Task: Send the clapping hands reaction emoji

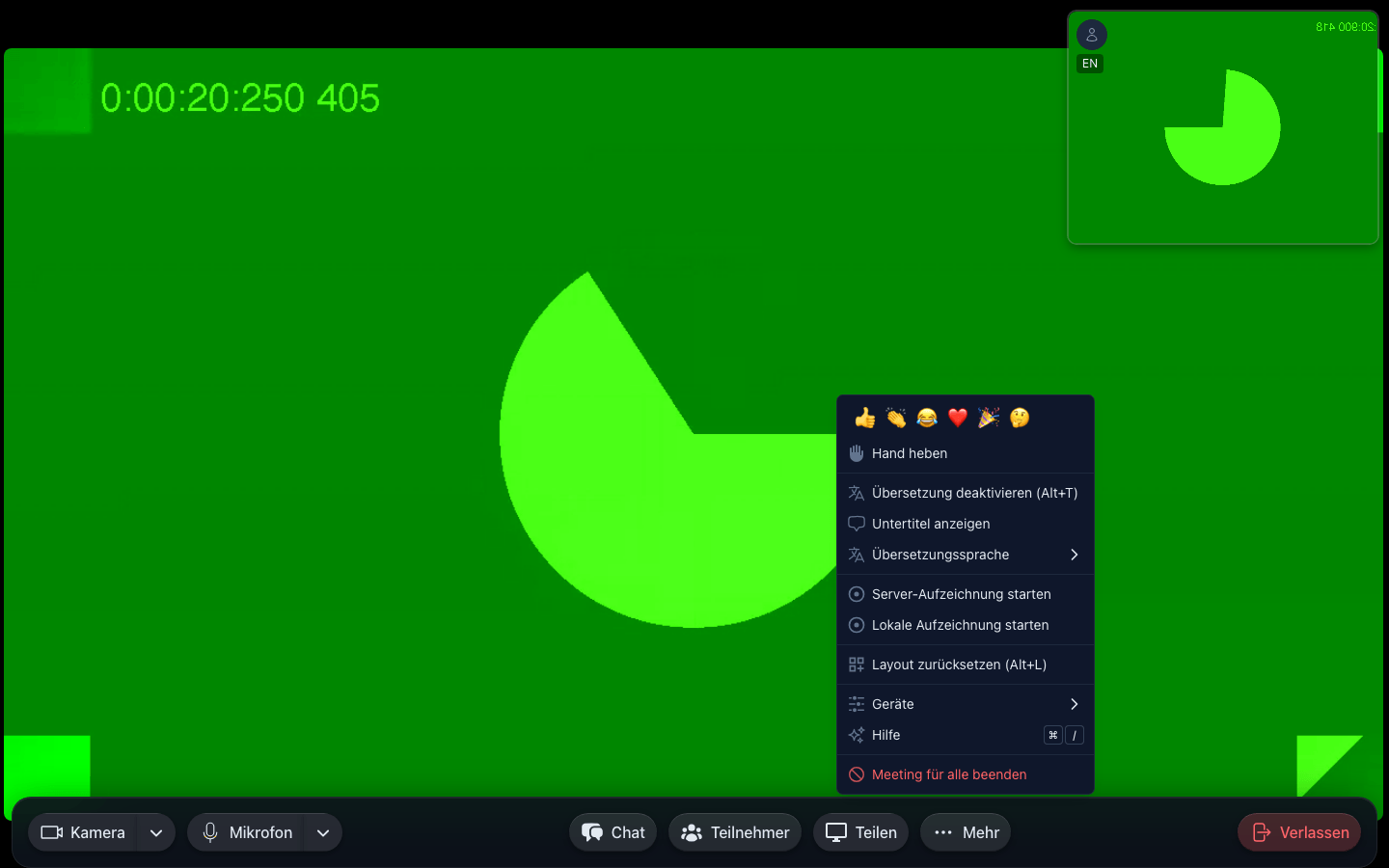Action: (896, 418)
